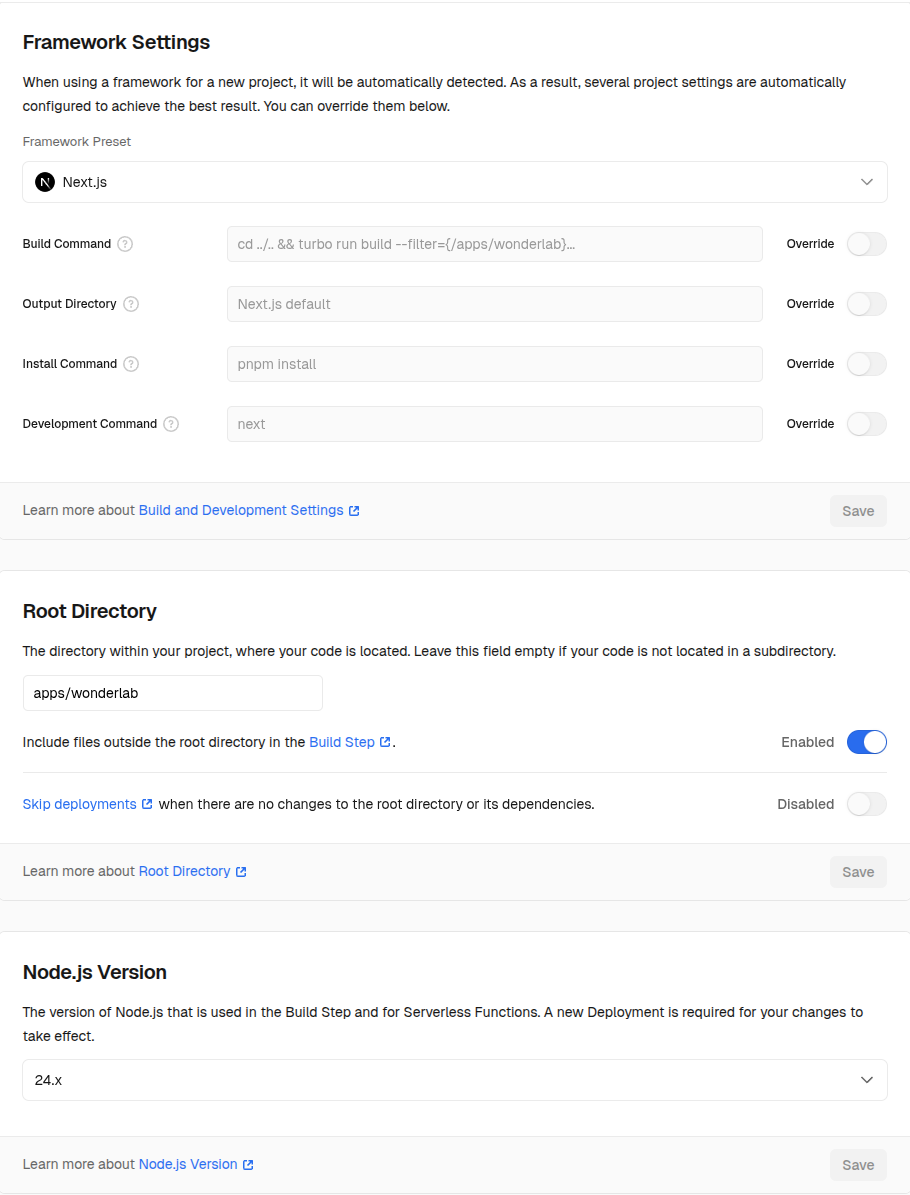Click the help icon next to Install Command
This screenshot has width=910, height=1195.
131,364
